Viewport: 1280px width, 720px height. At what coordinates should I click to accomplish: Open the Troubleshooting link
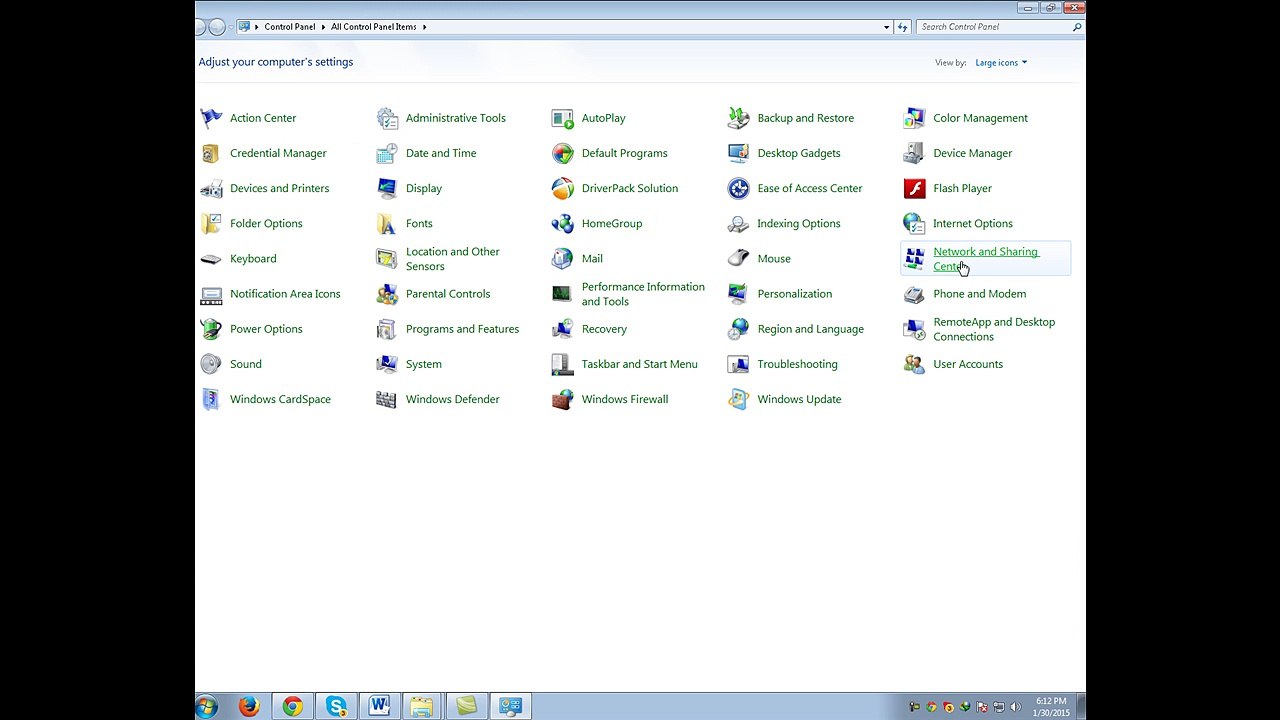click(798, 364)
